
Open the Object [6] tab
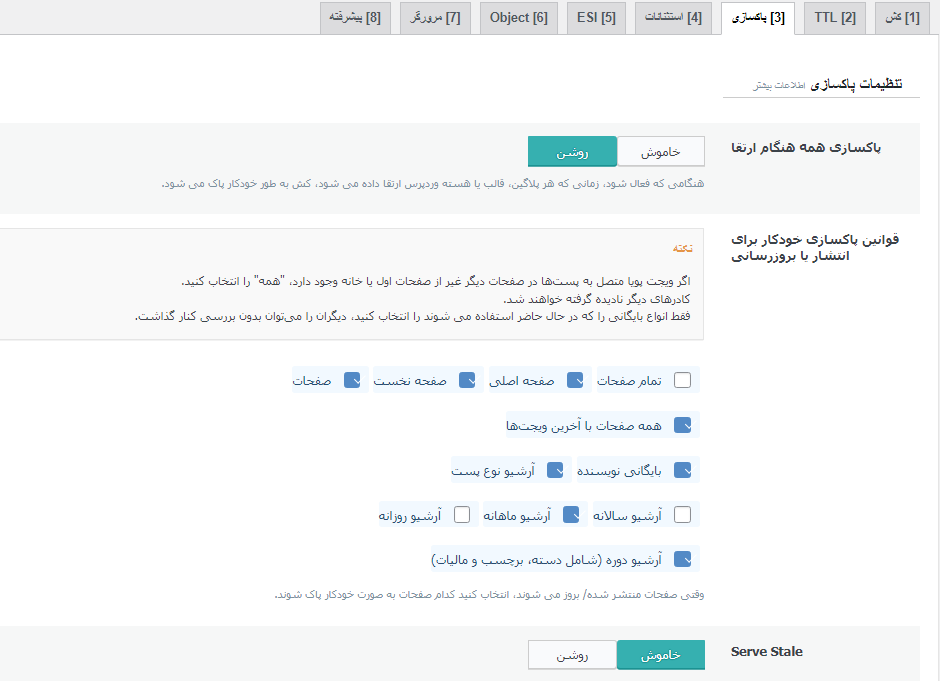[518, 17]
